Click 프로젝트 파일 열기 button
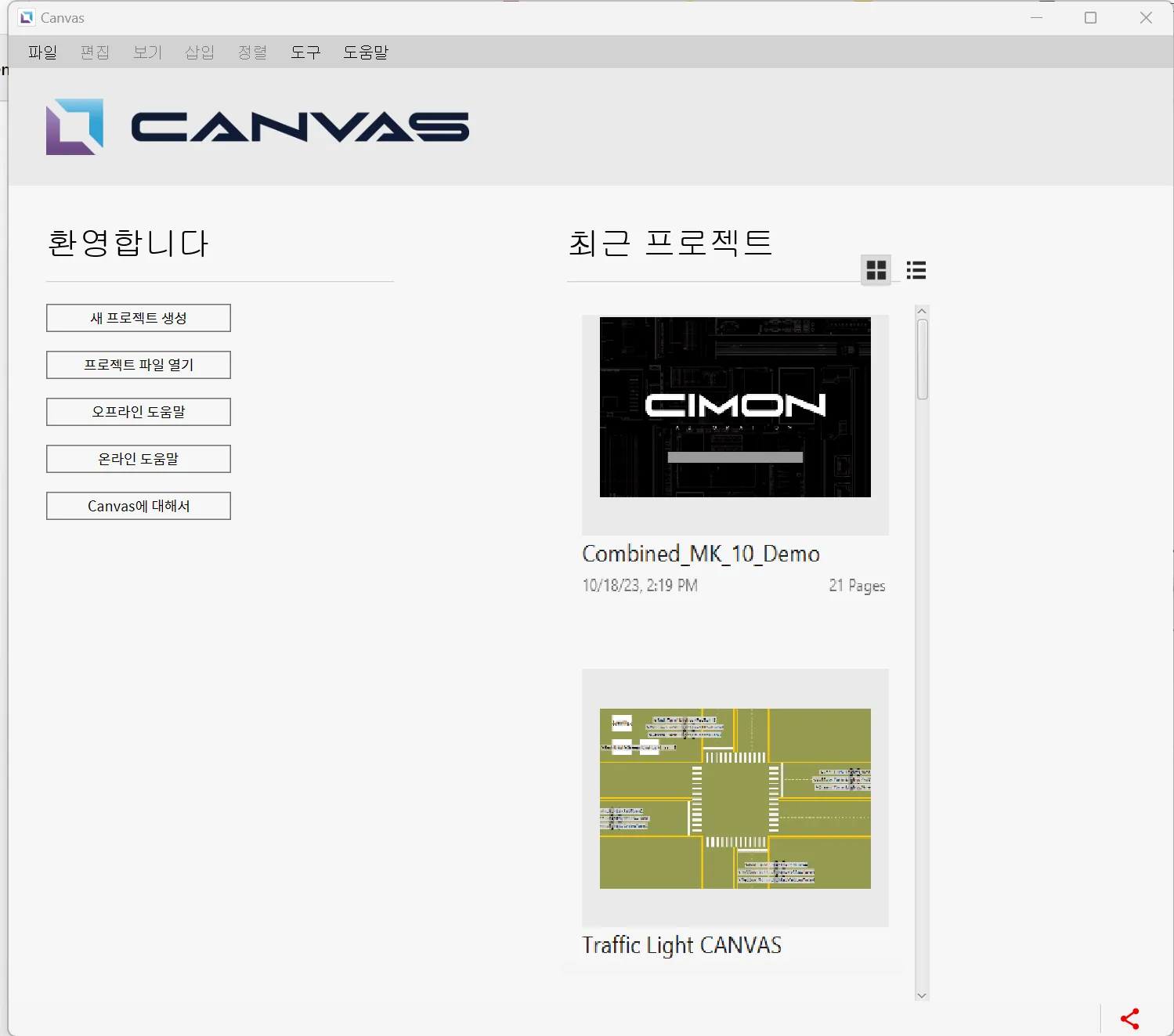The image size is (1174, 1036). 139,365
